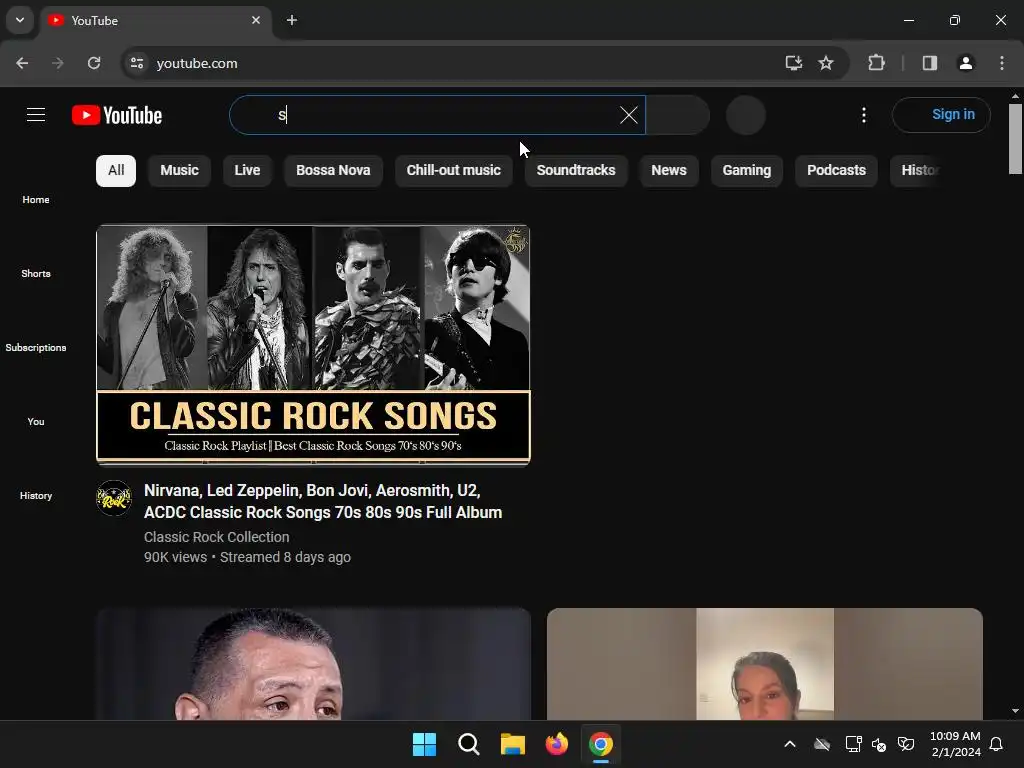The height and width of the screenshot is (768, 1024).
Task: Click the Sign in button
Action: click(x=941, y=115)
